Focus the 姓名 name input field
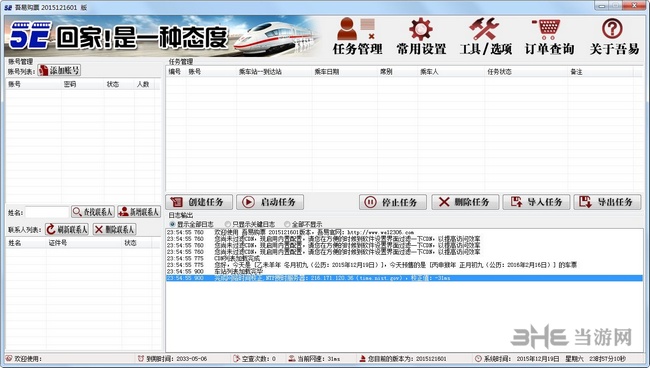The width and height of the screenshot is (650, 368). 47,212
